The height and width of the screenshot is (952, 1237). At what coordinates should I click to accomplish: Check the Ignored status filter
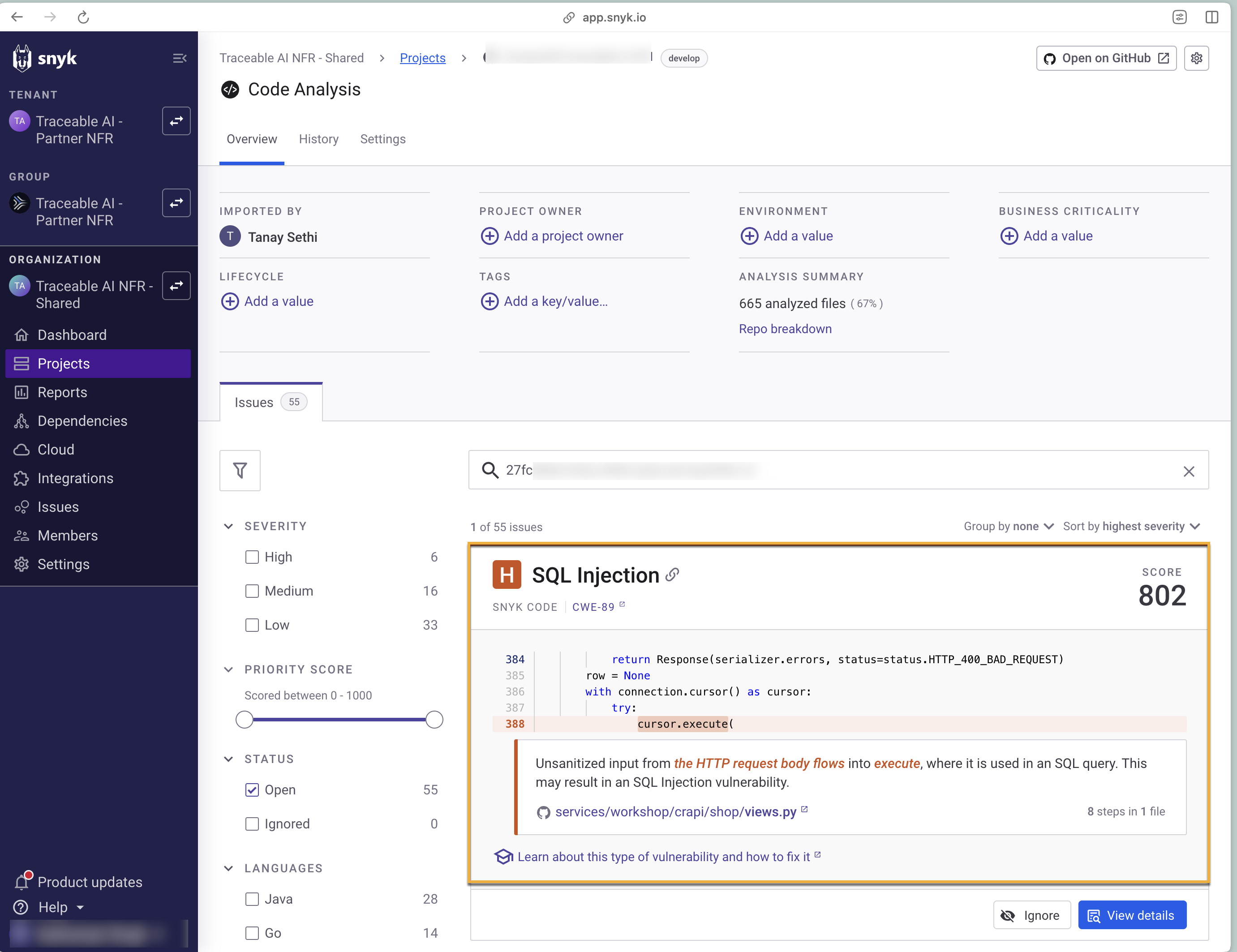click(252, 824)
